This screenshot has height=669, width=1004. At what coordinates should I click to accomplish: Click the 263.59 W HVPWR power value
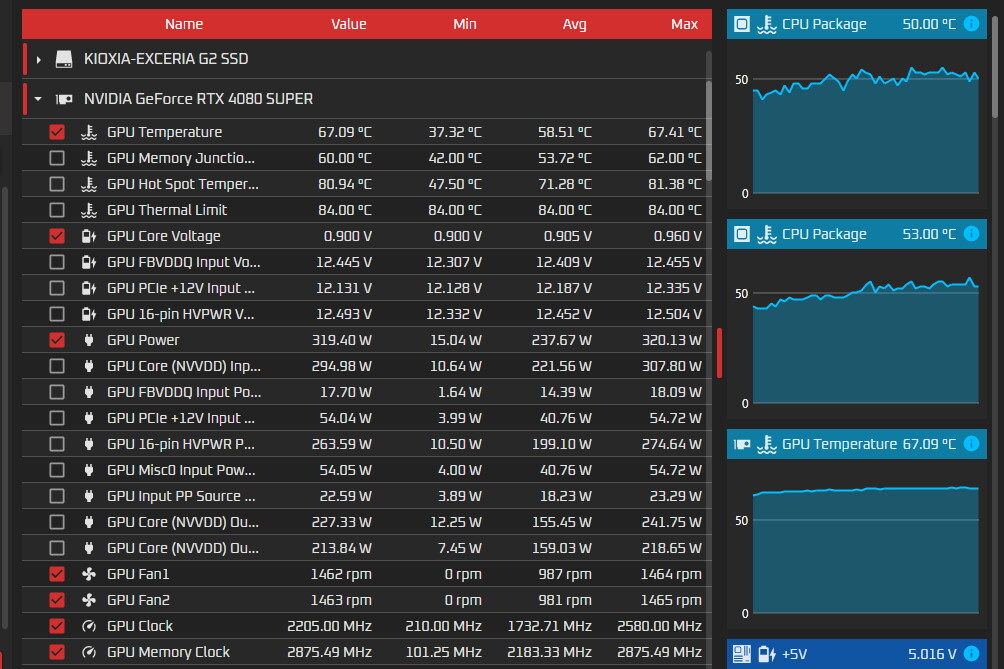click(341, 444)
